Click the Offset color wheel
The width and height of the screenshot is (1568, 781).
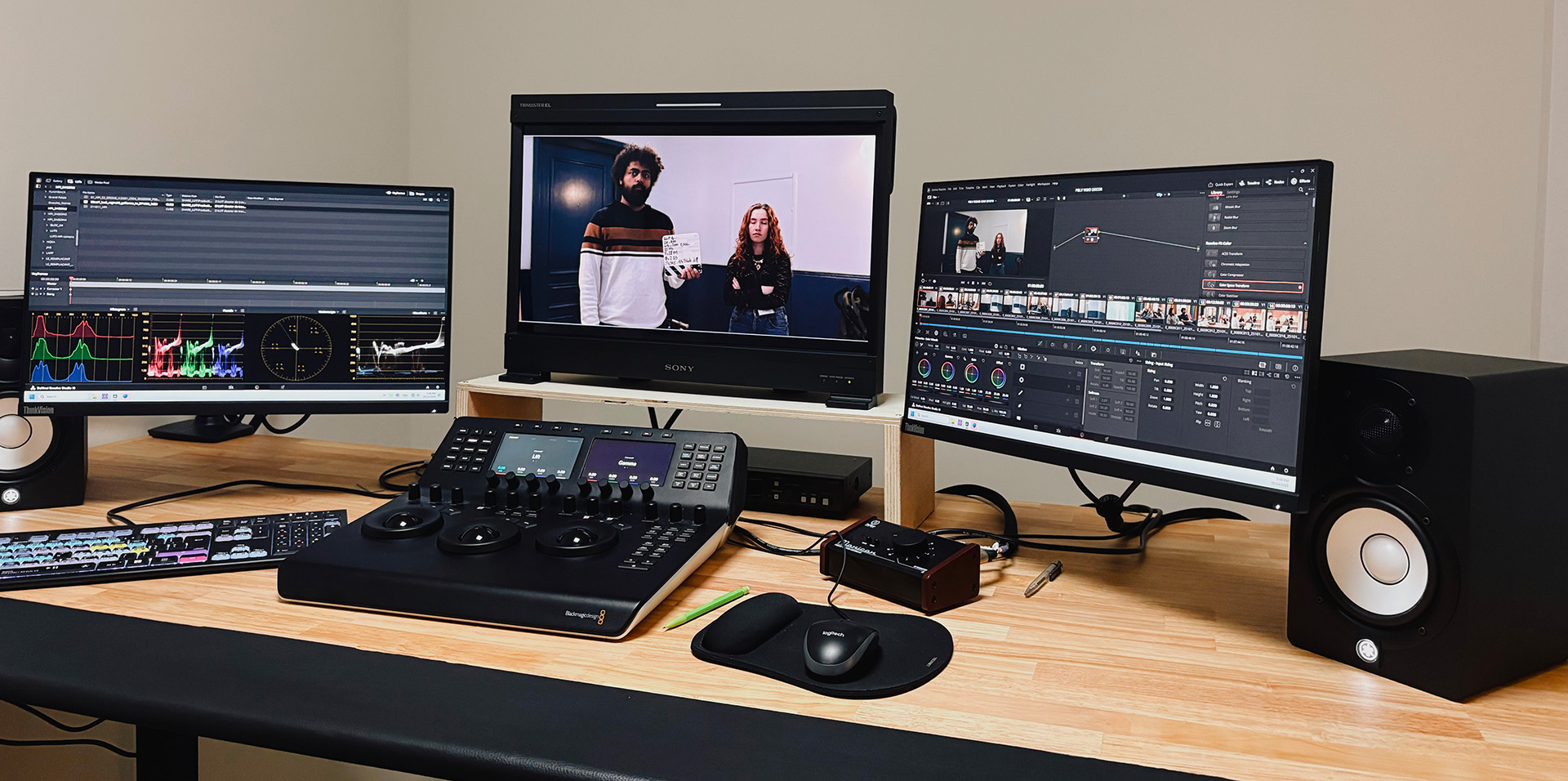coord(998,377)
